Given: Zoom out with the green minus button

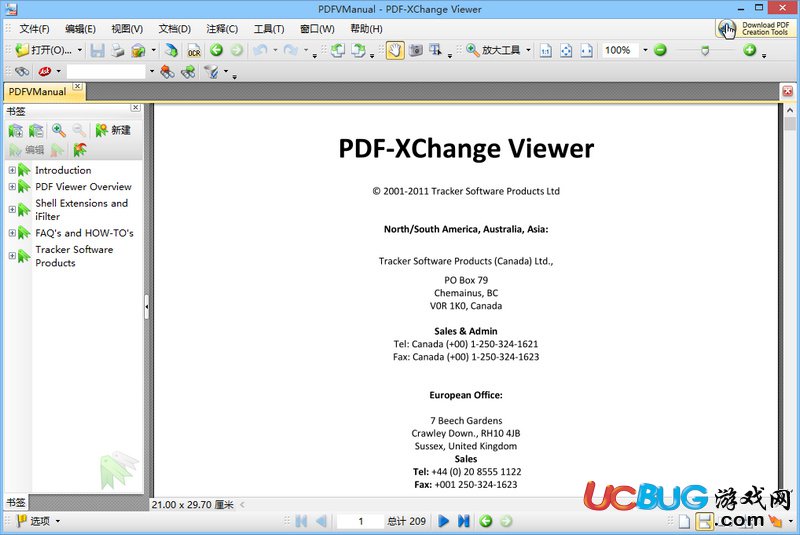Looking at the screenshot, I should (660, 50).
